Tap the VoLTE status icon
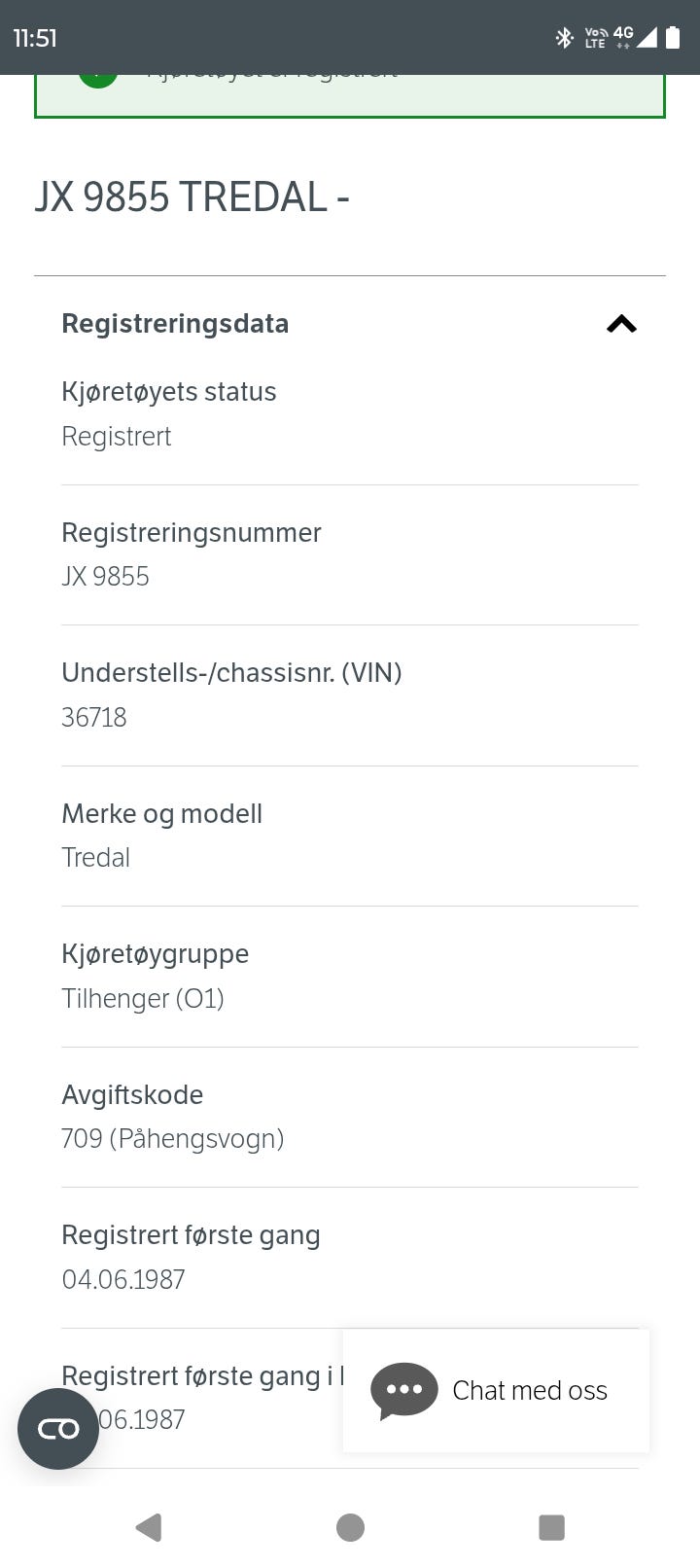This screenshot has width=700, height=1568. (595, 38)
